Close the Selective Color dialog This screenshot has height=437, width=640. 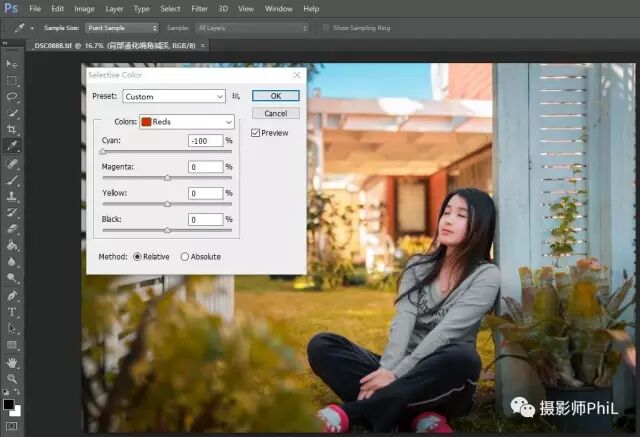pyautogui.click(x=297, y=75)
